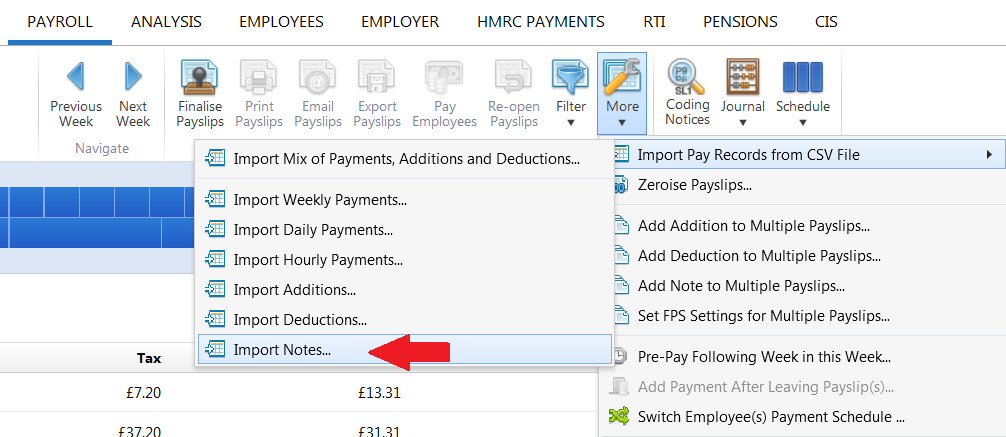Switch to the CIS tab
This screenshot has height=437, width=1006.
coord(826,22)
